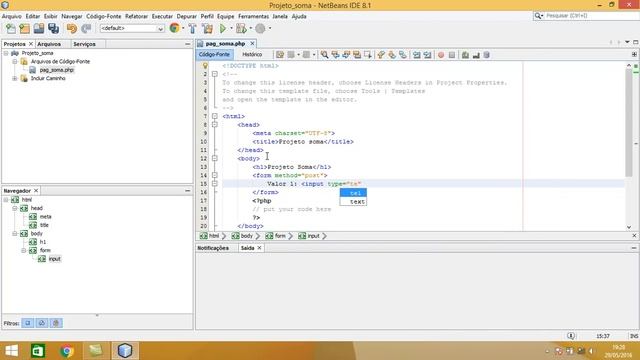Screen dimensions: 640x360
Task: Click the Debug Project toolbar icon
Action: [241, 28]
